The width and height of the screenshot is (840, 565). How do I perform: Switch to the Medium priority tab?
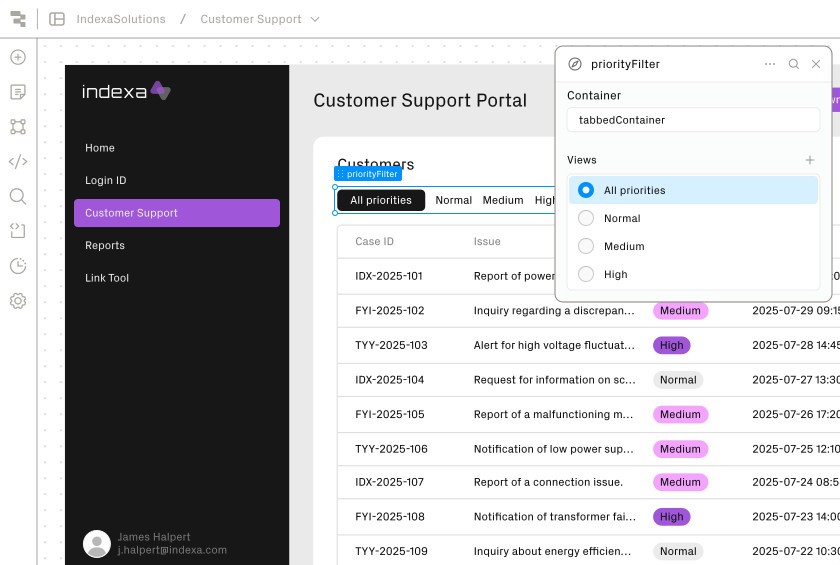(x=502, y=200)
